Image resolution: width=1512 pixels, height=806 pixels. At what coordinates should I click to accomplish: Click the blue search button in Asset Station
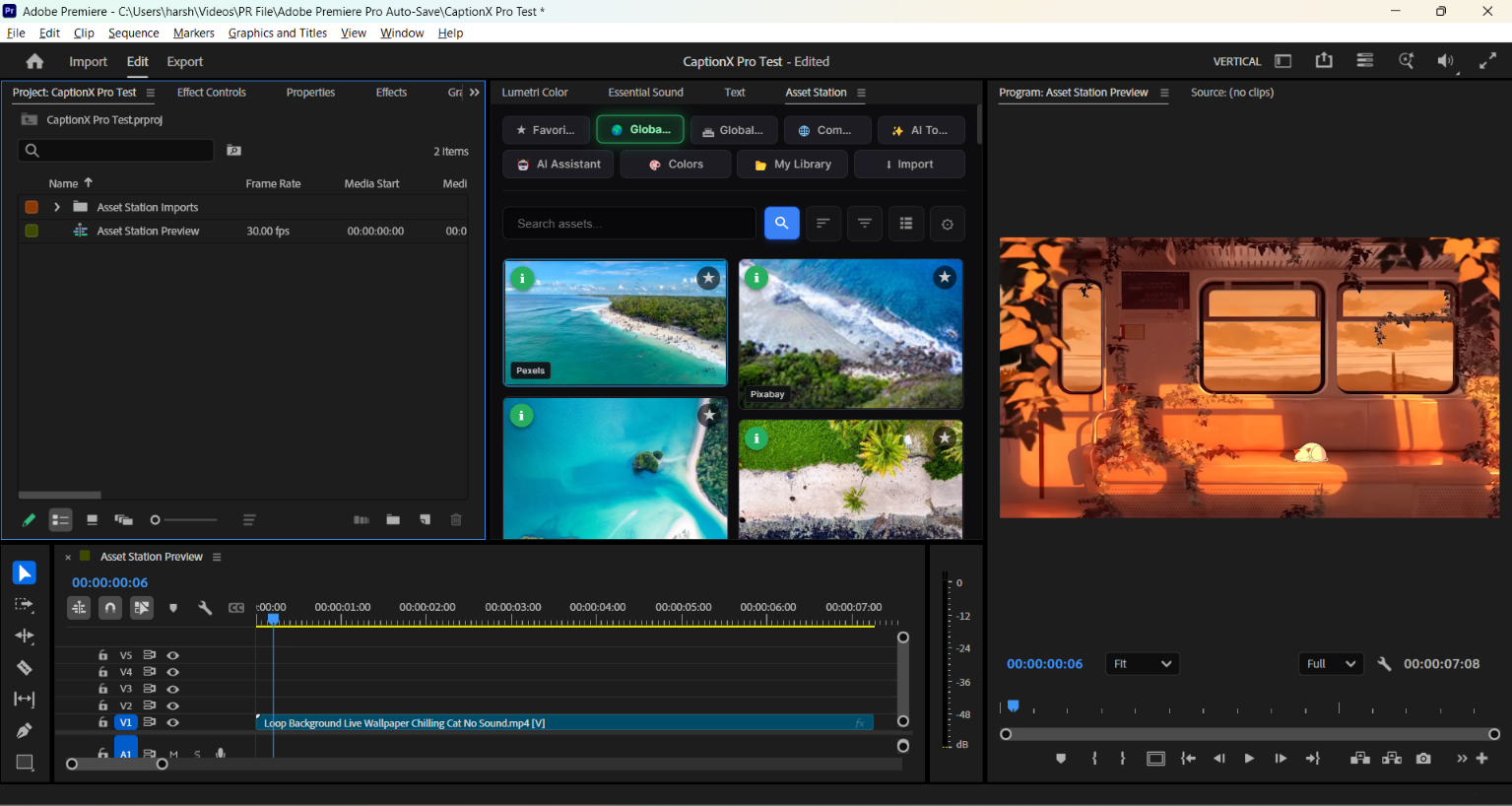[781, 224]
